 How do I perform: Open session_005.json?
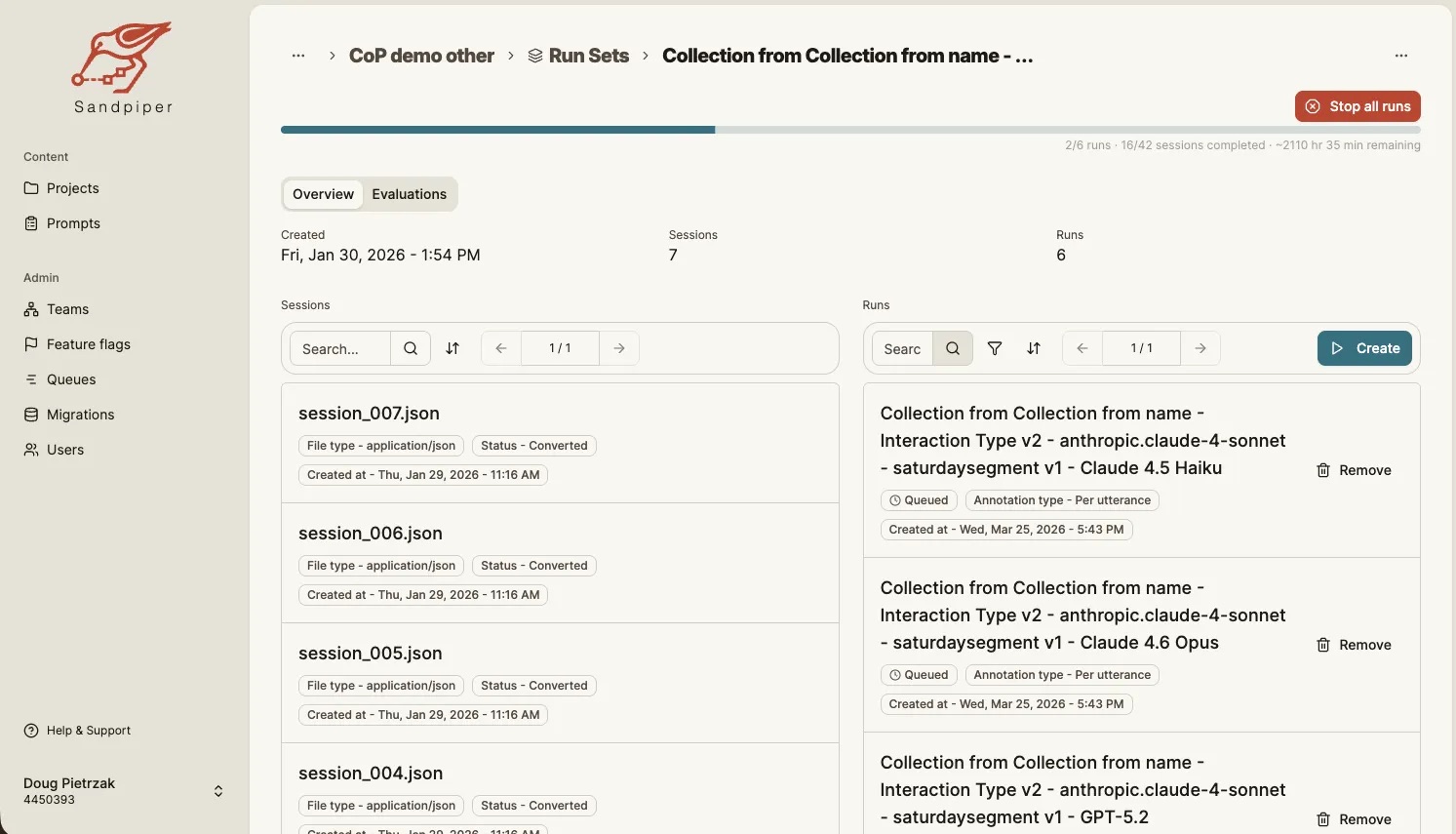tap(371, 654)
